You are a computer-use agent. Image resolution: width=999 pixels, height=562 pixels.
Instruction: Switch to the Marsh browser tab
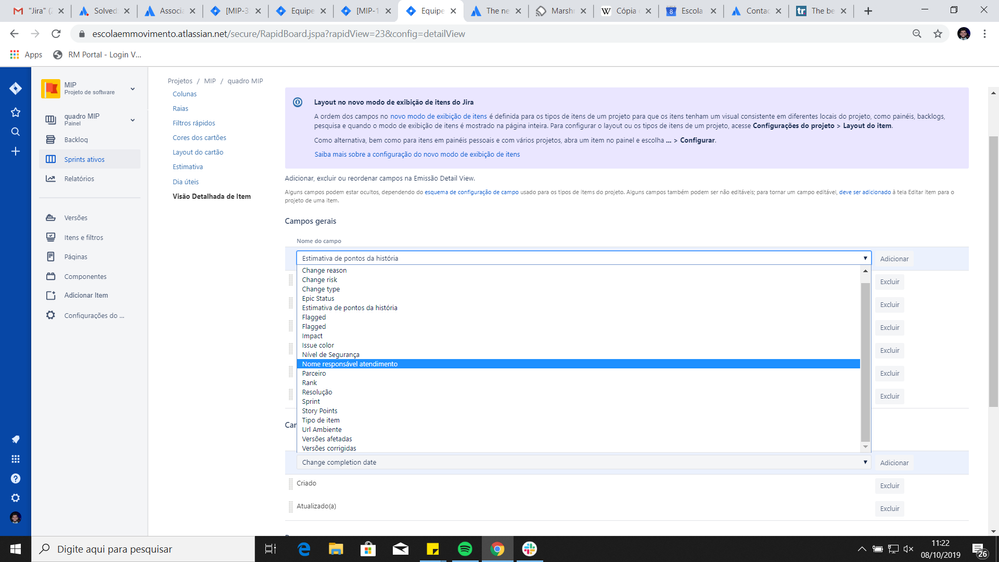point(561,11)
